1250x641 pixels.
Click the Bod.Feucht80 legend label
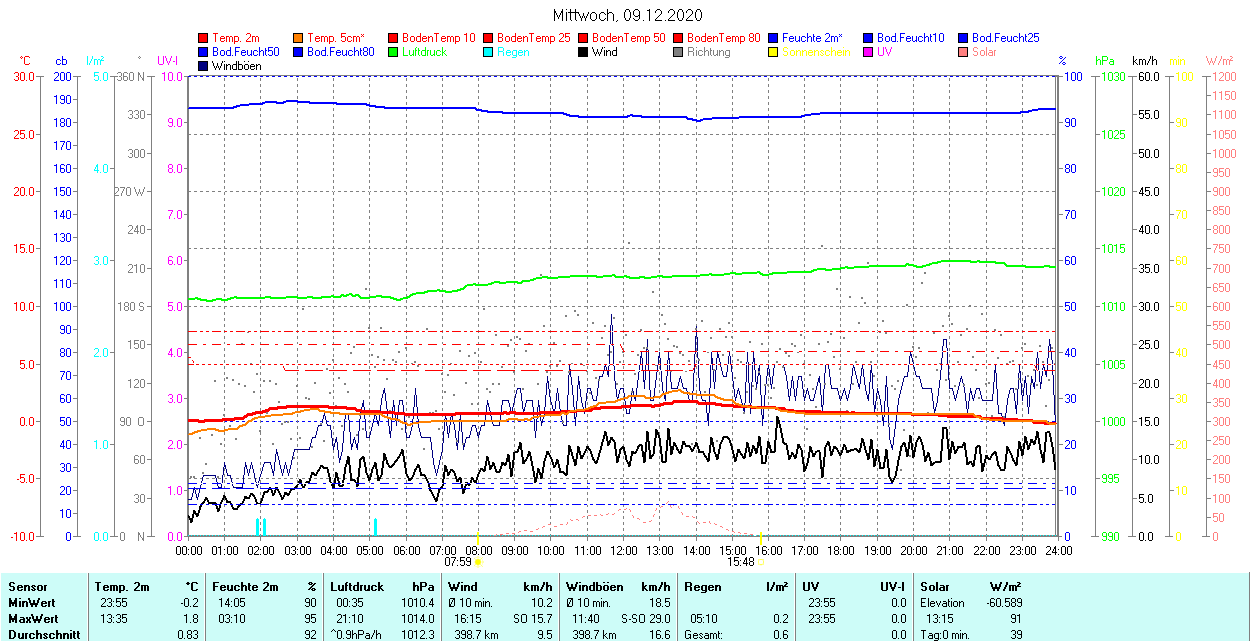pyautogui.click(x=340, y=52)
